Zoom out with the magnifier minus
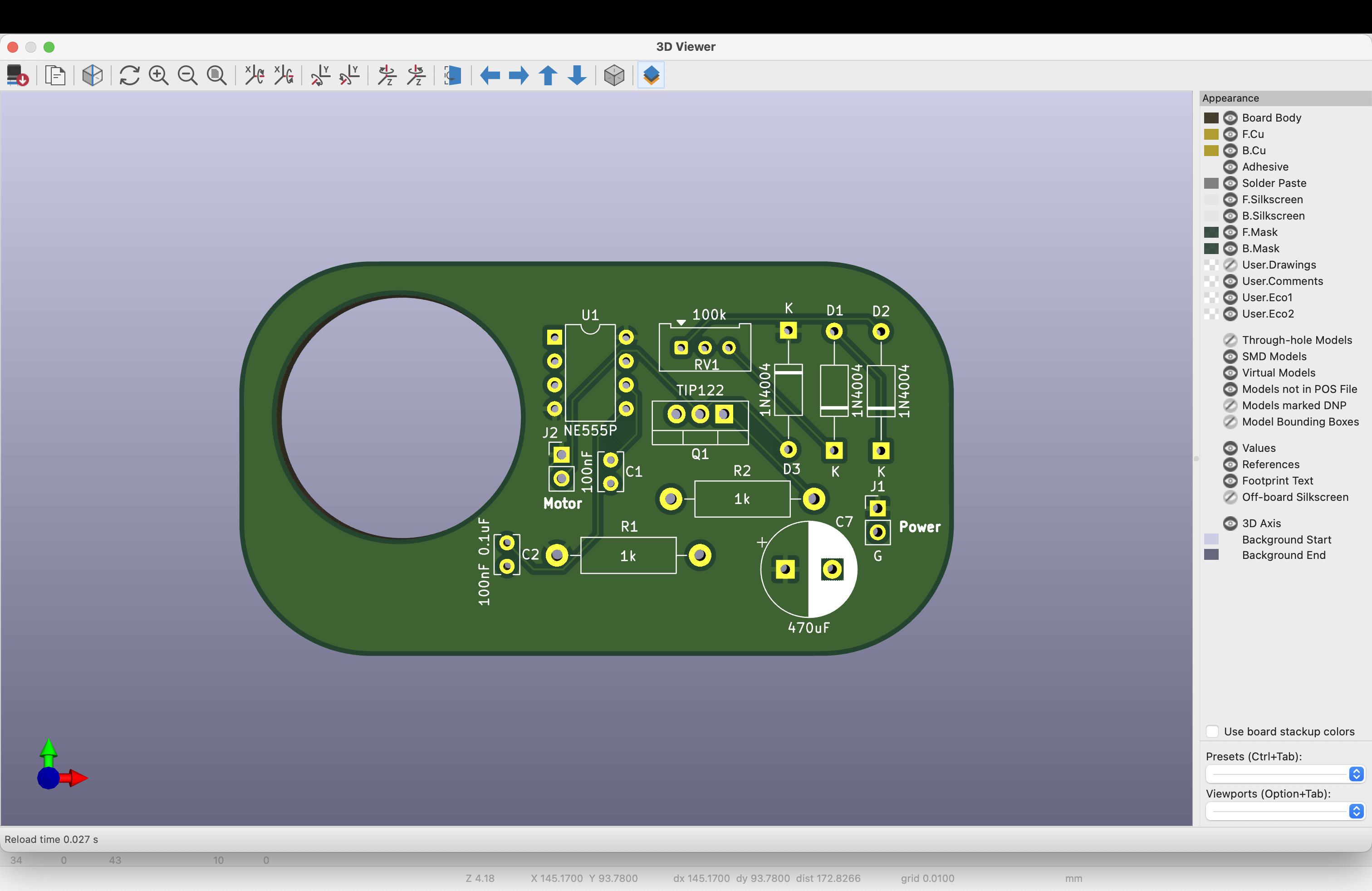The height and width of the screenshot is (891, 1372). [x=187, y=75]
